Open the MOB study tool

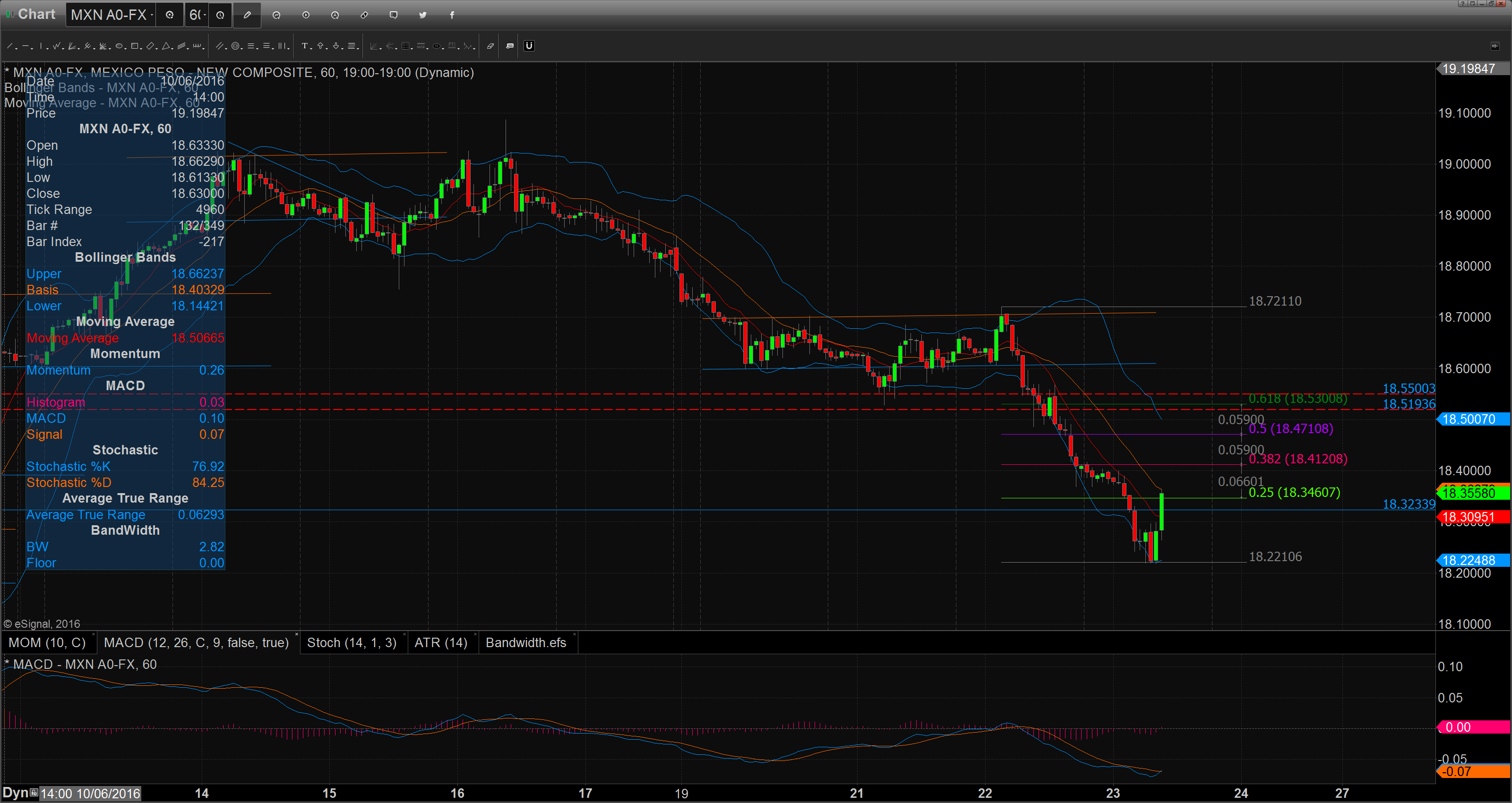coord(421,46)
